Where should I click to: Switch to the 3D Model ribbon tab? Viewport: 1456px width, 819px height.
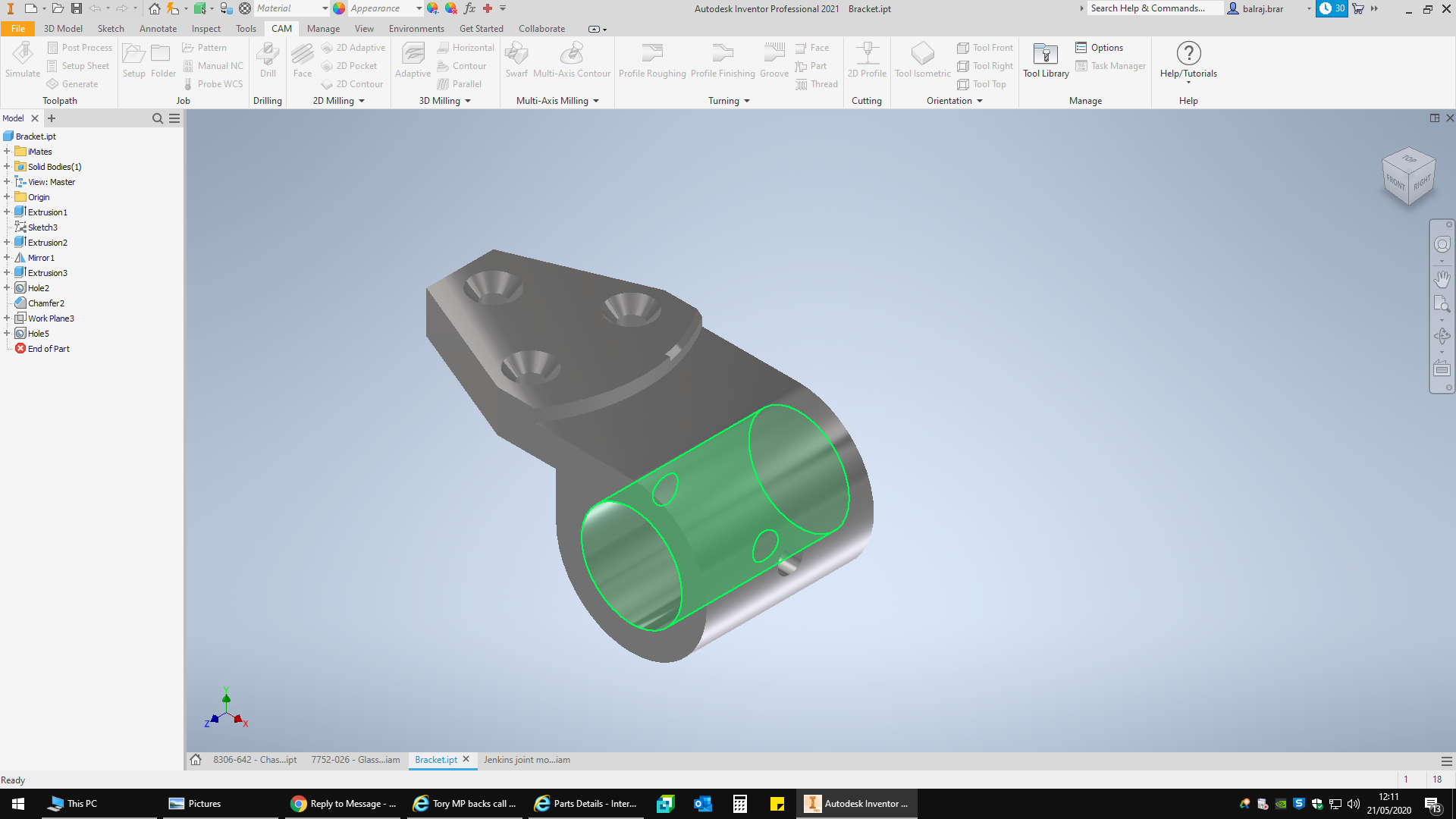pos(63,29)
